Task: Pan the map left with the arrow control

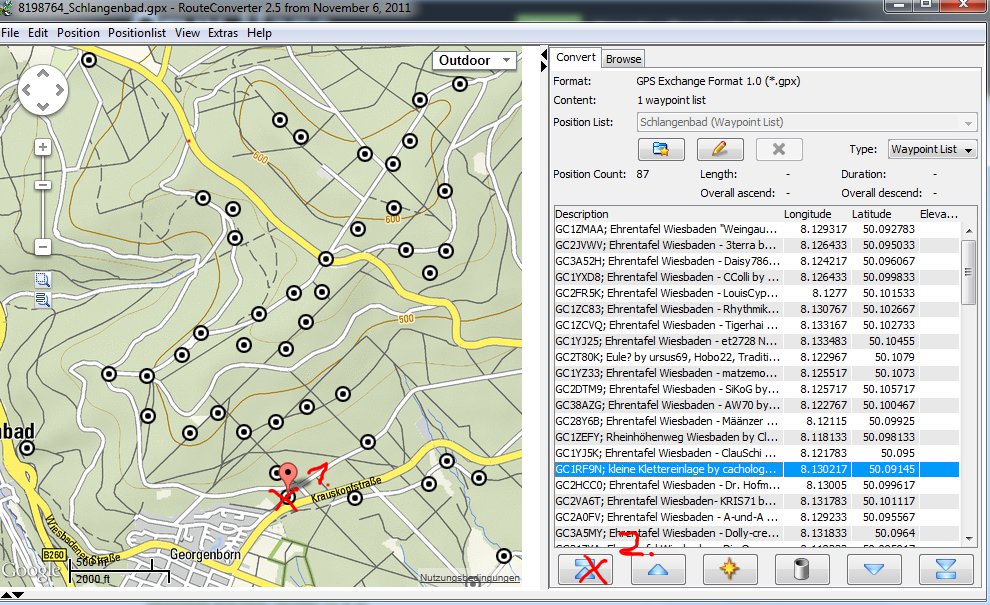Action: tap(27, 90)
